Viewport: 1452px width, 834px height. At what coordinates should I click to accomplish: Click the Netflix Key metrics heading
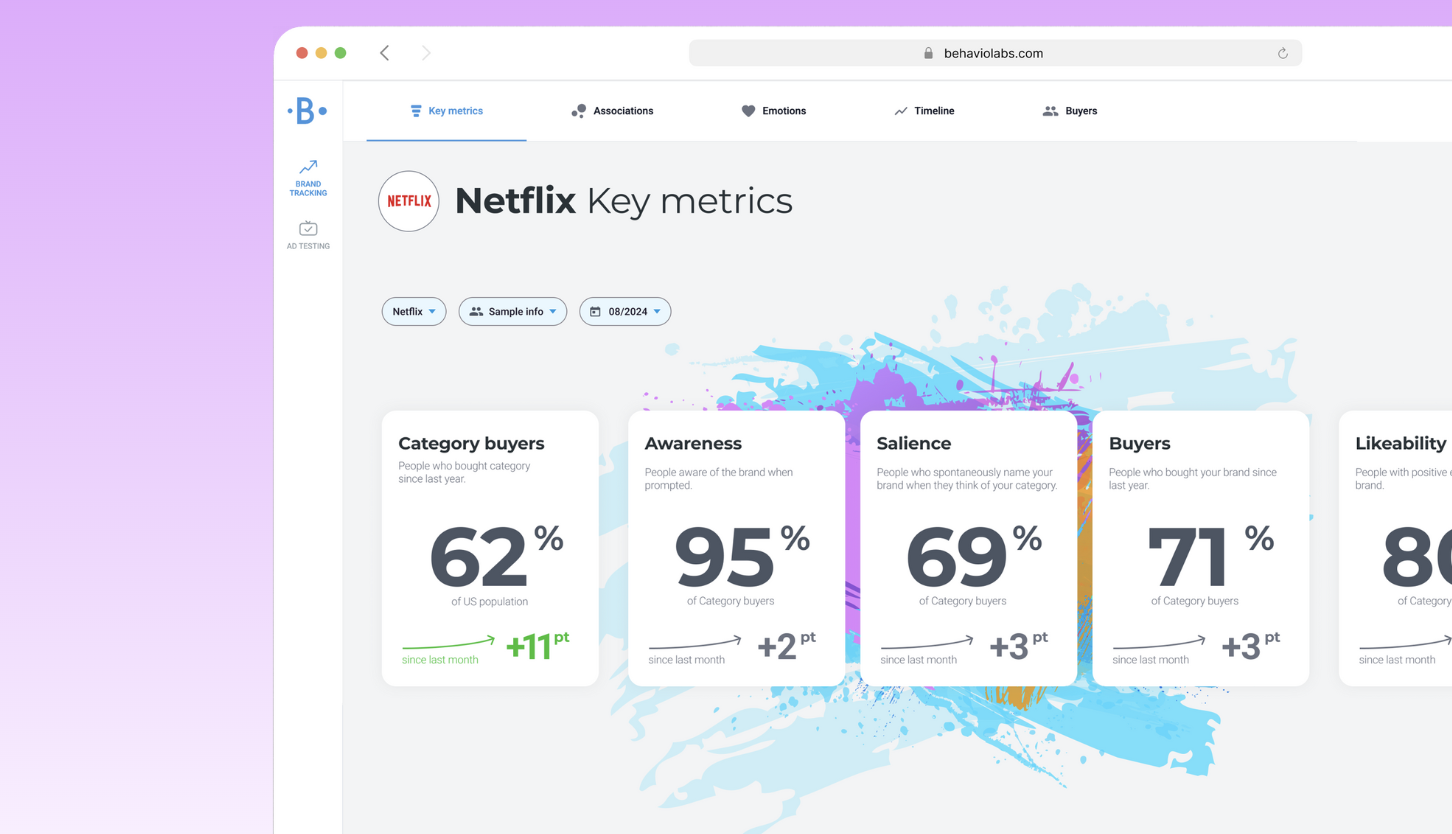623,201
